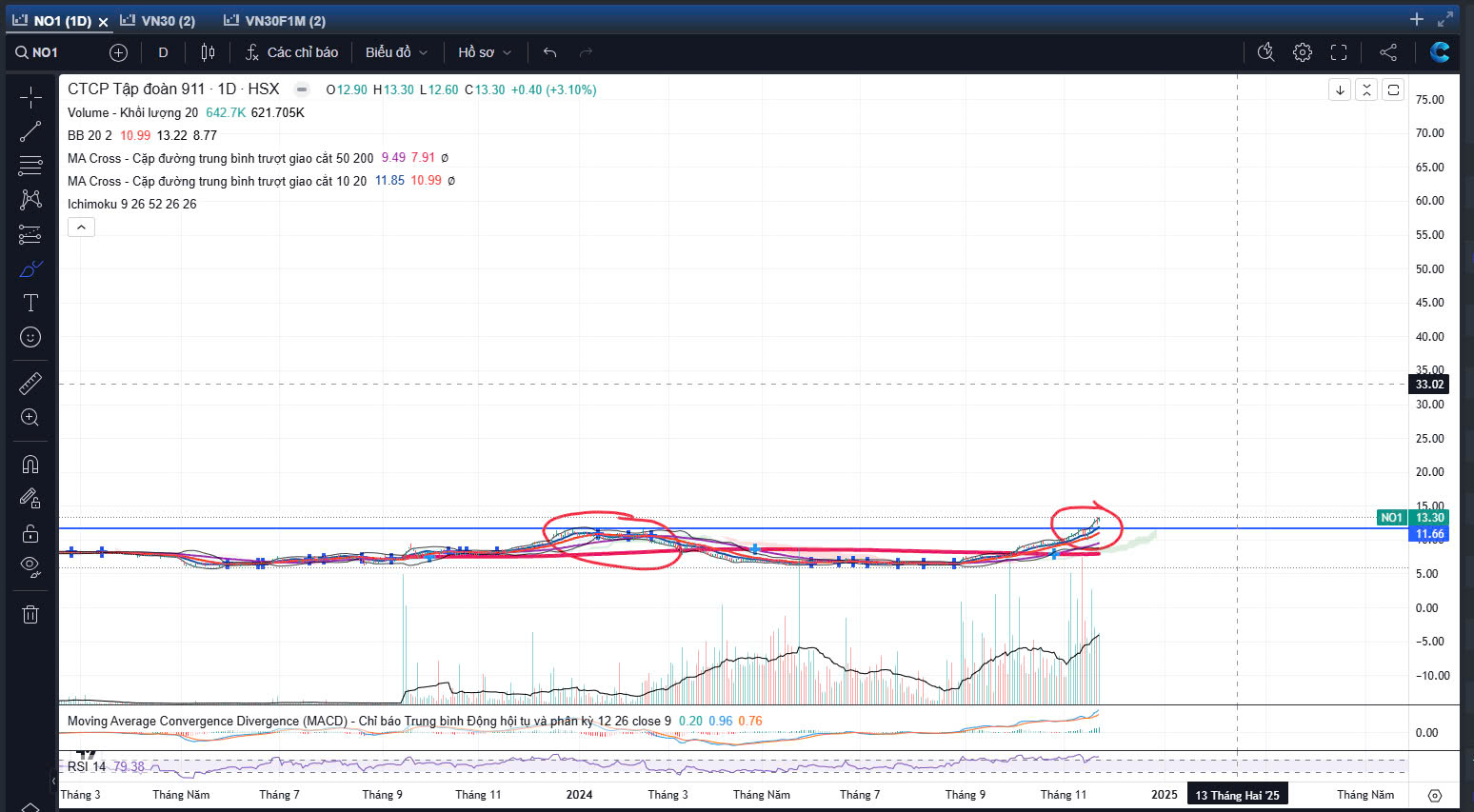1474x812 pixels.
Task: Maximize the main chart pane
Action: point(1393,89)
